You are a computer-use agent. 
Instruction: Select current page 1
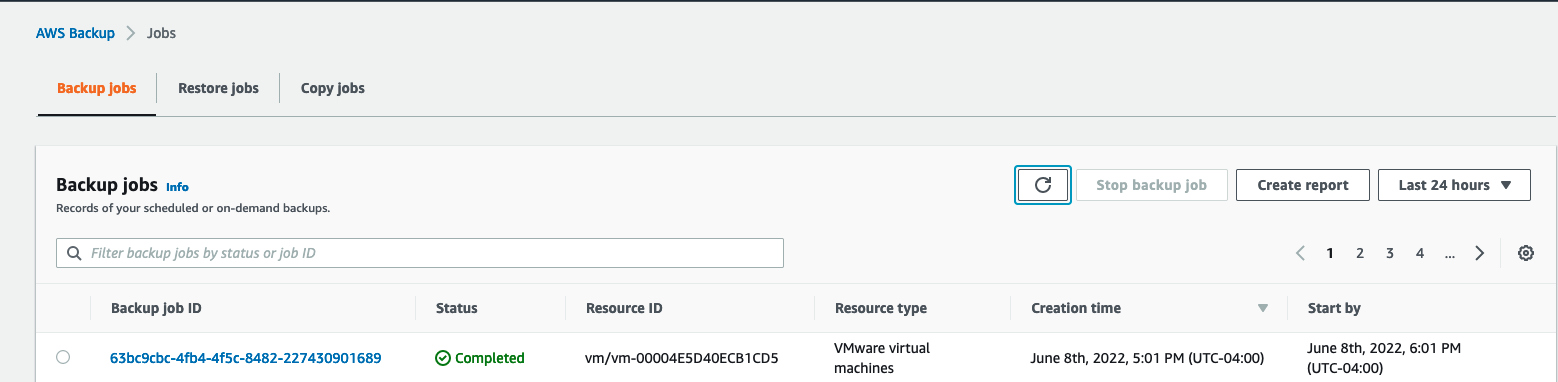[x=1330, y=253]
